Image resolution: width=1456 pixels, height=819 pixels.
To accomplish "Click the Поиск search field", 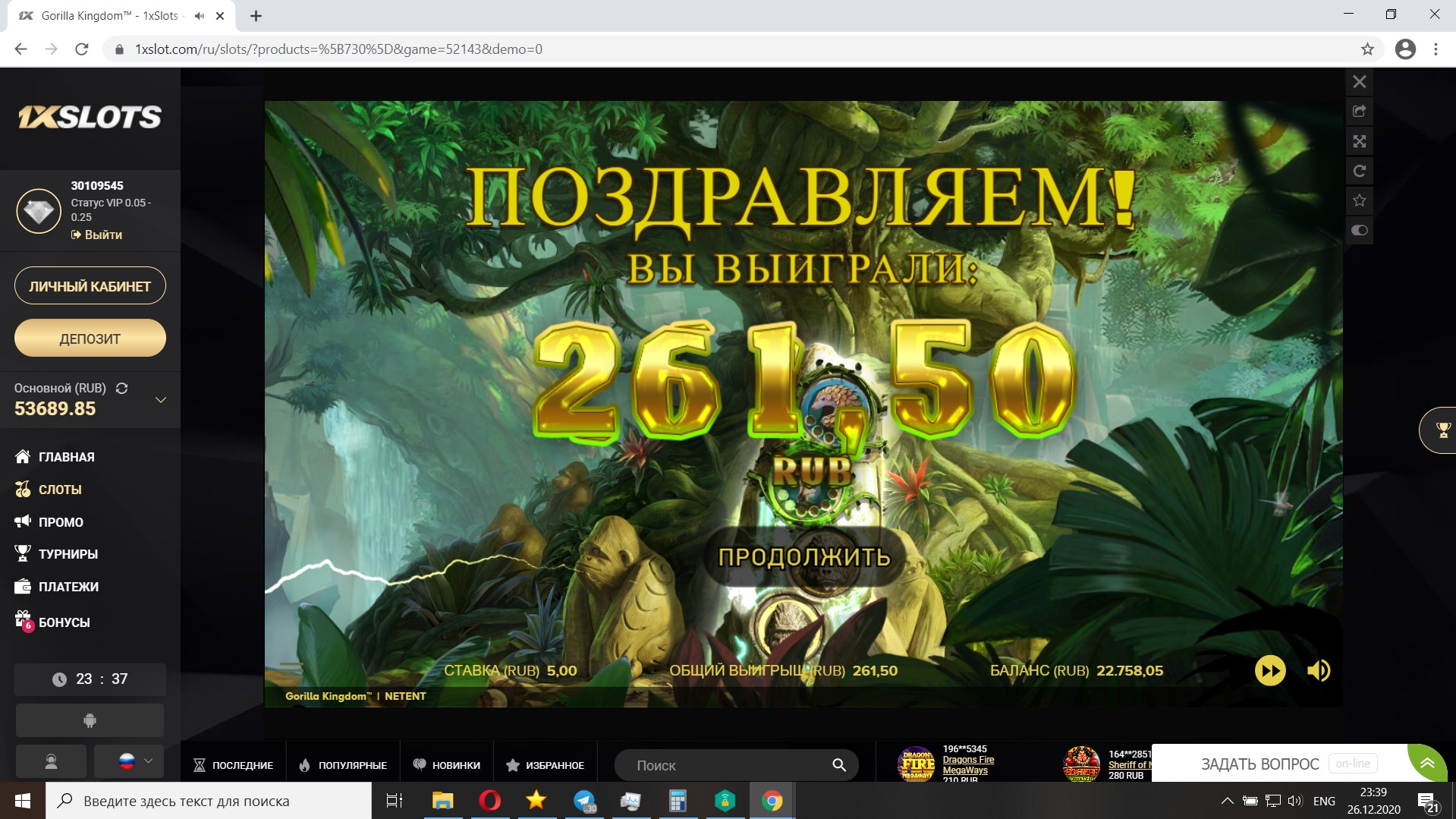I will [728, 765].
